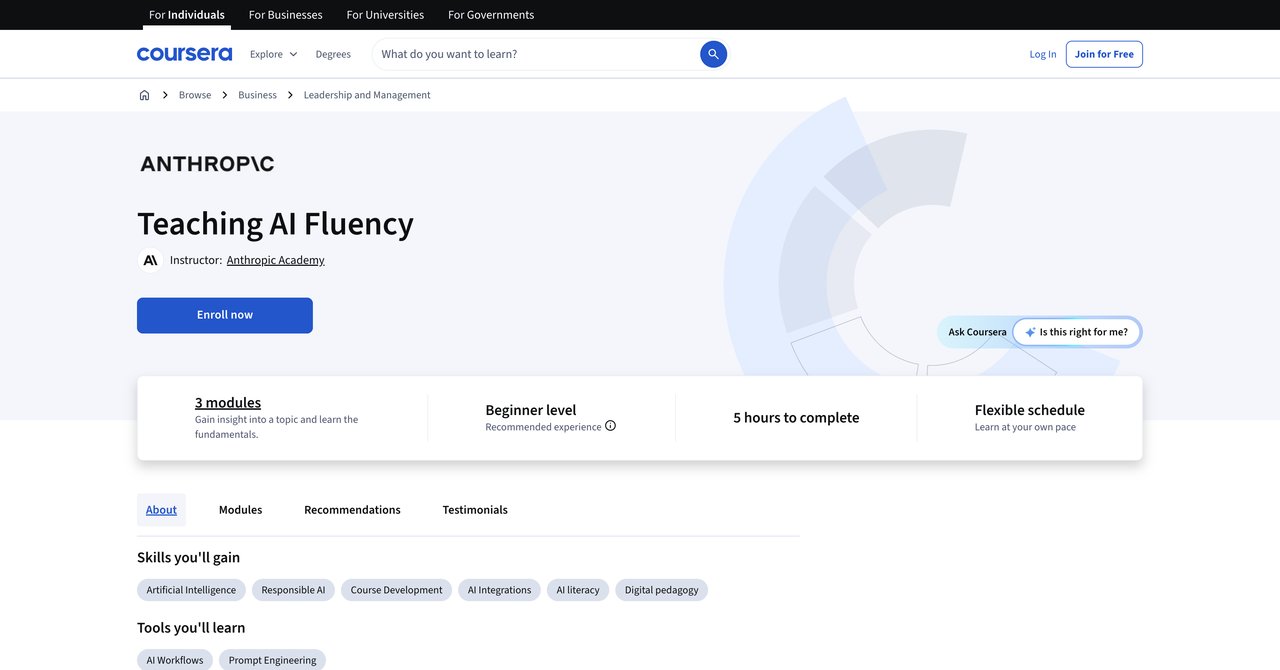
Task: Click 'Learn at your own pace' text
Action: 1025,427
